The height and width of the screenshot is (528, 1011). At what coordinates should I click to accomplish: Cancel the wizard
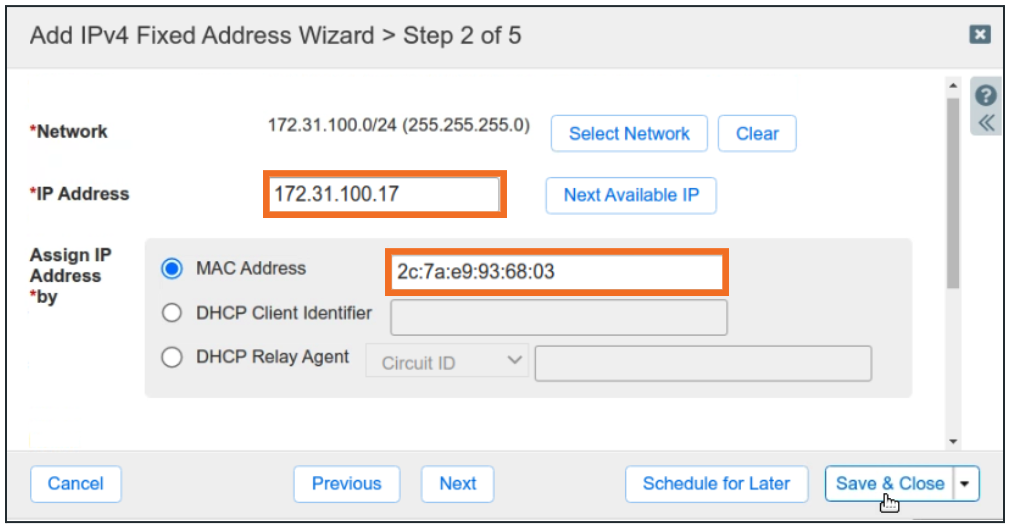[x=76, y=484]
